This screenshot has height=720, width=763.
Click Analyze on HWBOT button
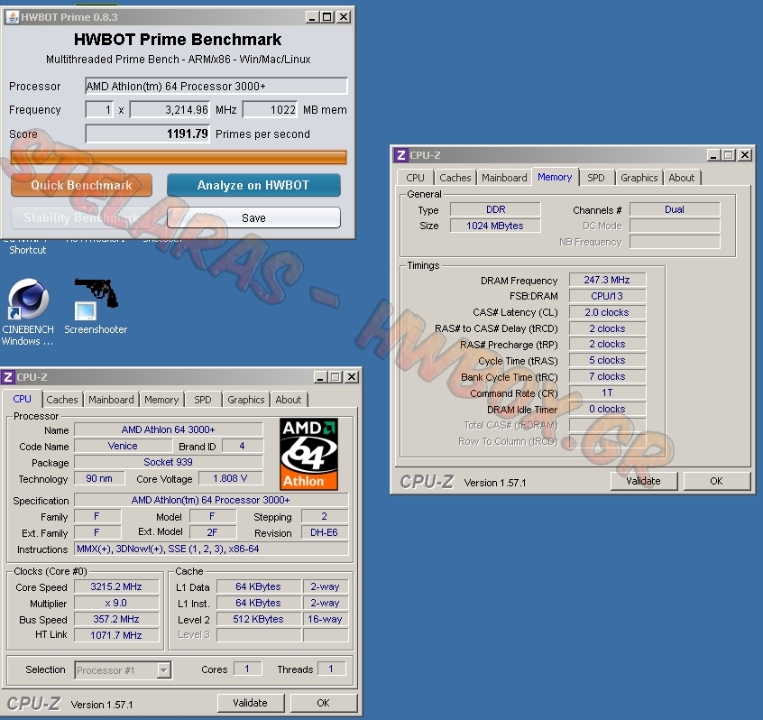click(x=254, y=185)
